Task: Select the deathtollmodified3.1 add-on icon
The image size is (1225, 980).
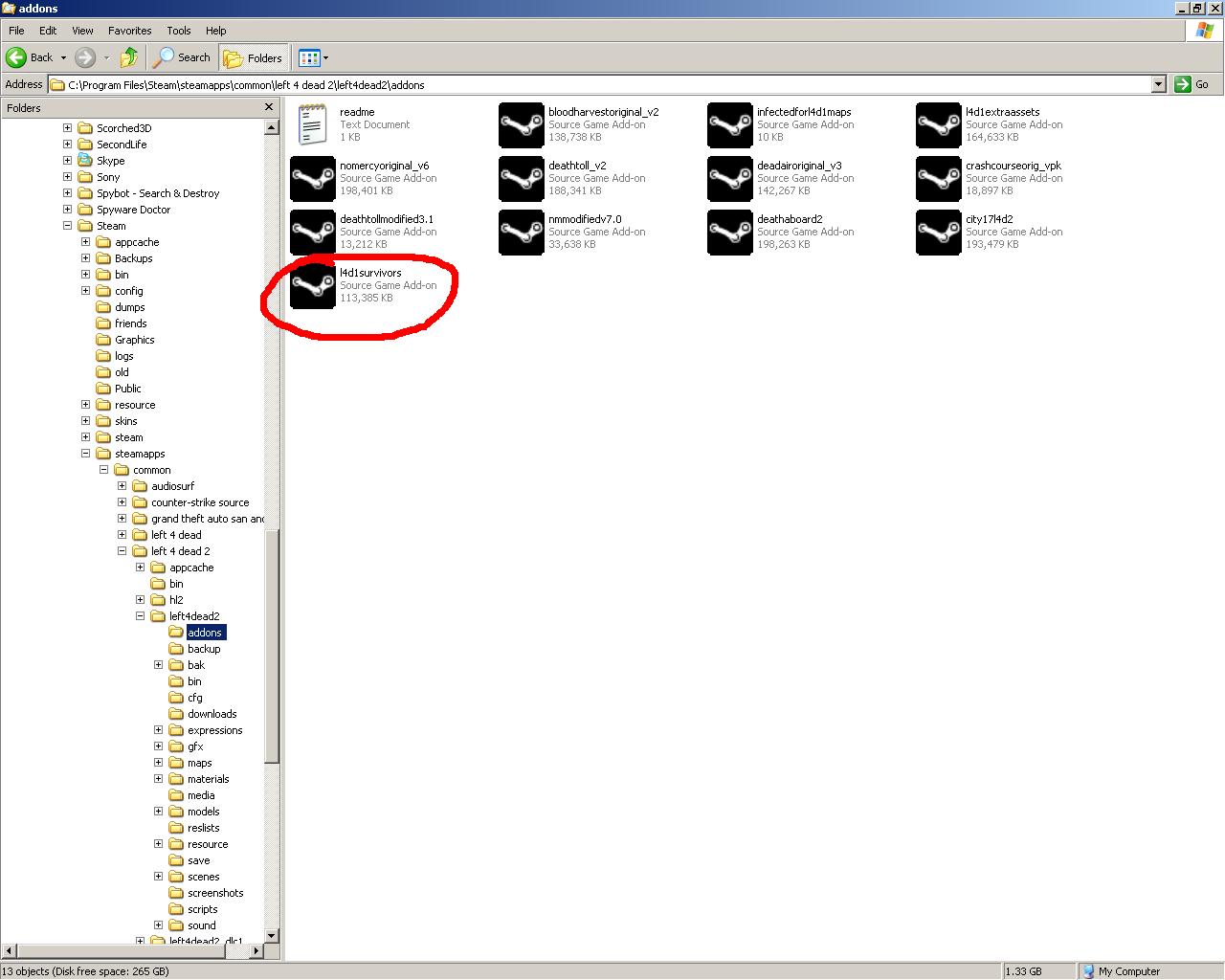Action: click(313, 233)
